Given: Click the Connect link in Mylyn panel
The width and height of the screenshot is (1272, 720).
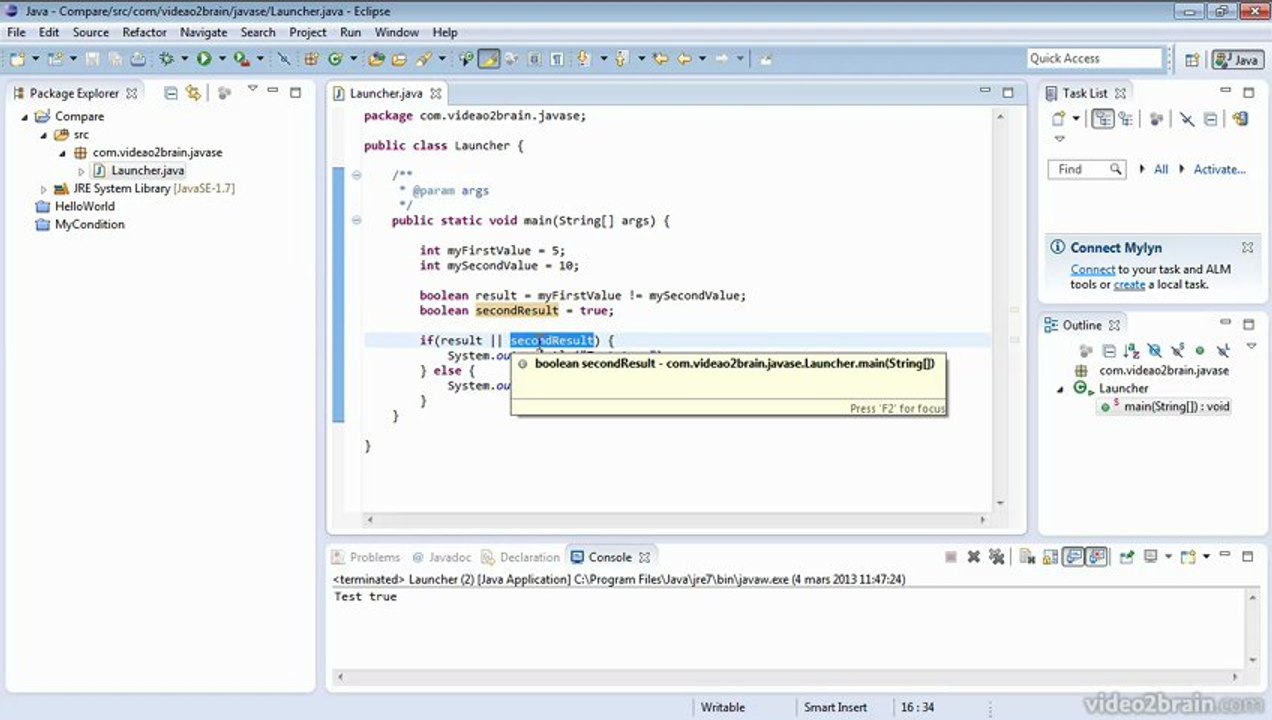Looking at the screenshot, I should 1093,269.
